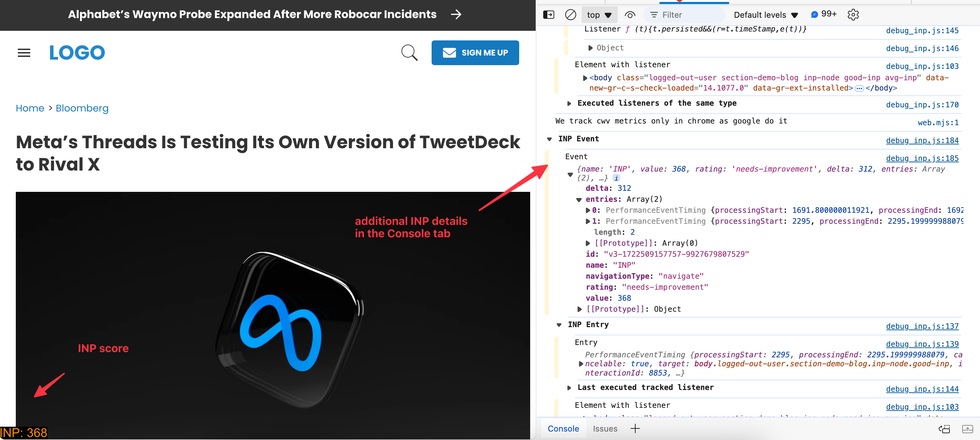The height and width of the screenshot is (440, 980).
Task: Select the 'delta: 312' property line
Action: (608, 188)
